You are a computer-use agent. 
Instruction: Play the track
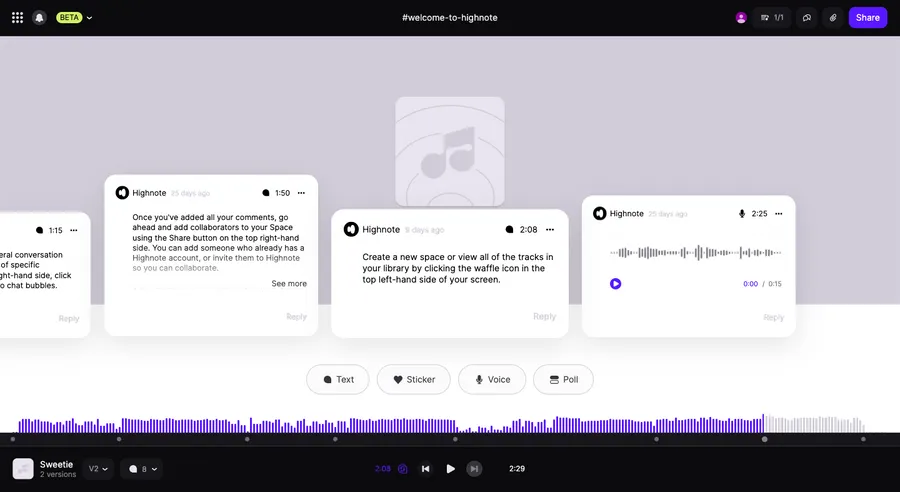click(x=451, y=468)
